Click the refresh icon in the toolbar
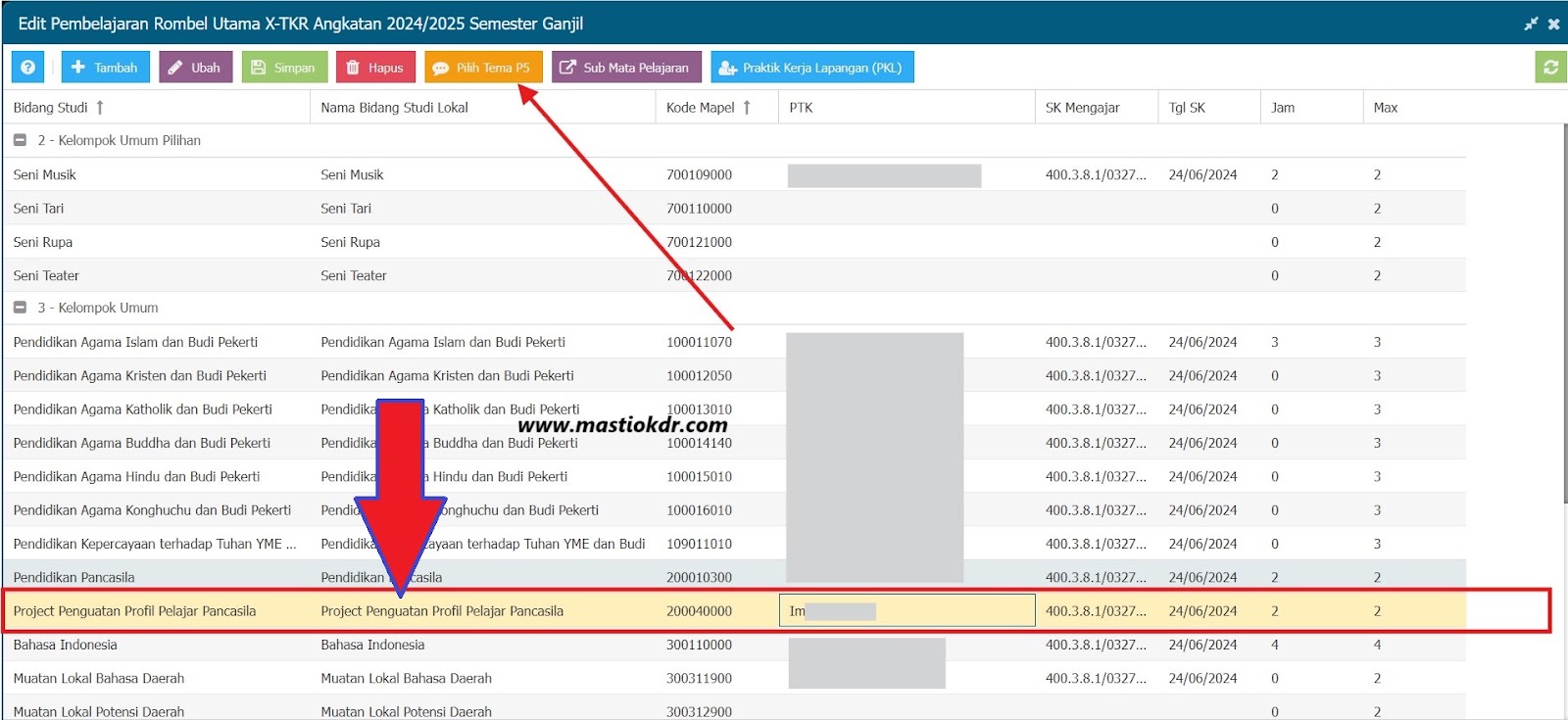 click(x=1550, y=68)
